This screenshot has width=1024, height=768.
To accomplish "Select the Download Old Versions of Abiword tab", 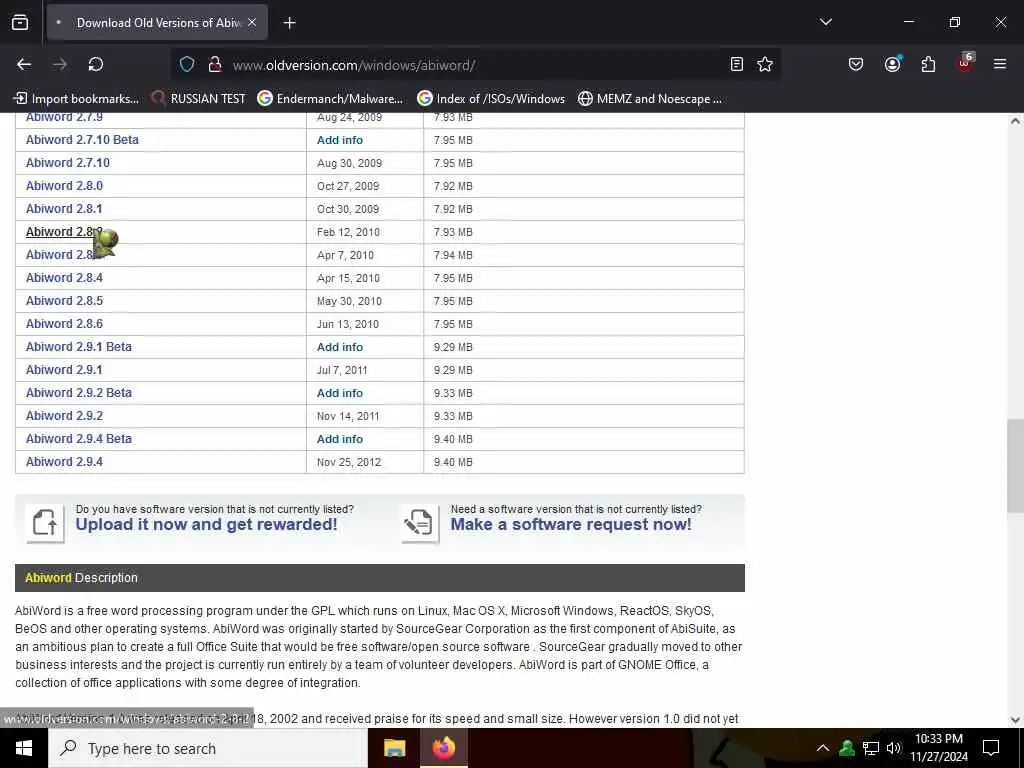I will (157, 22).
